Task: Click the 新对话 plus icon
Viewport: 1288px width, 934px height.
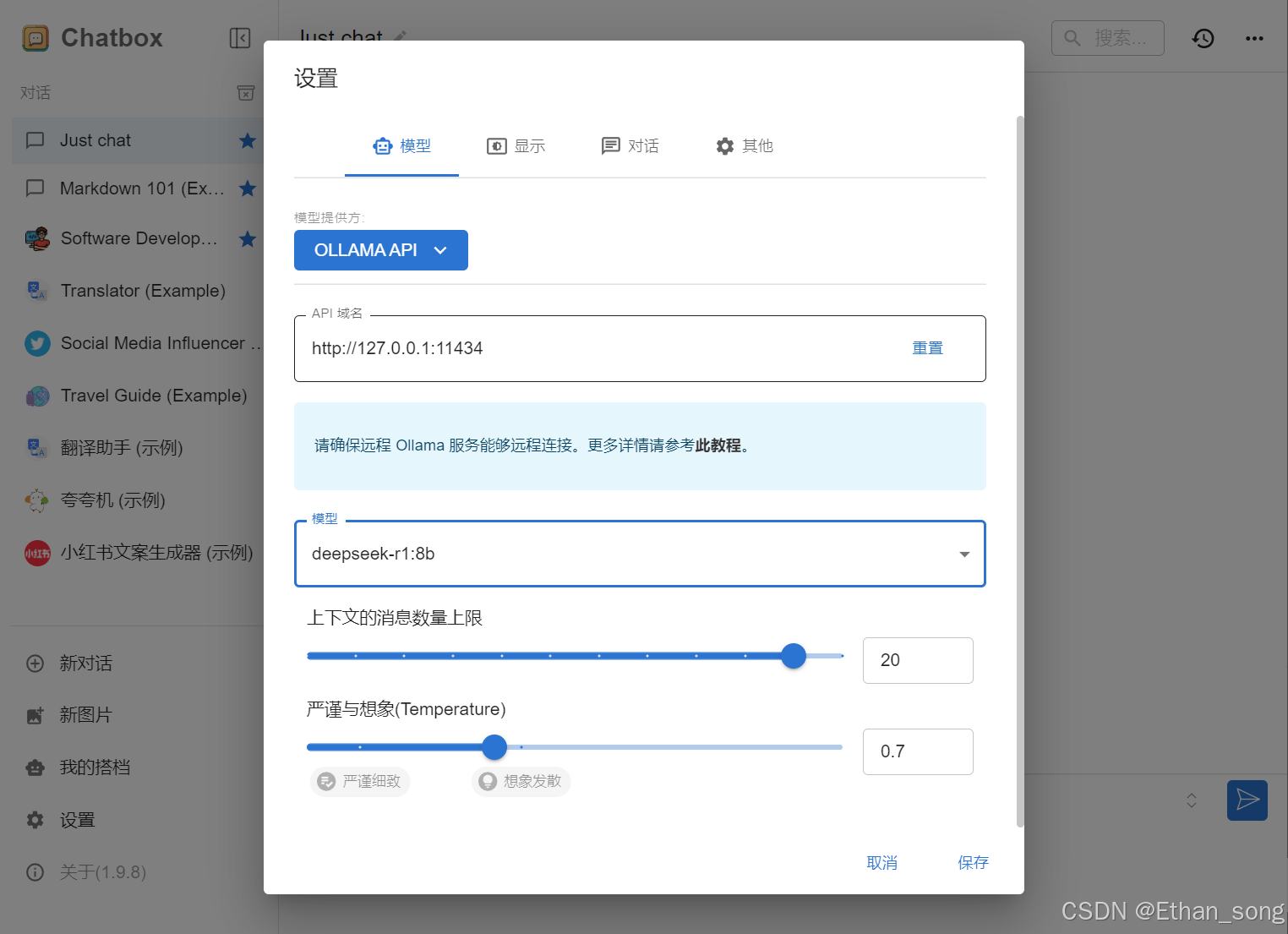Action: 35,664
